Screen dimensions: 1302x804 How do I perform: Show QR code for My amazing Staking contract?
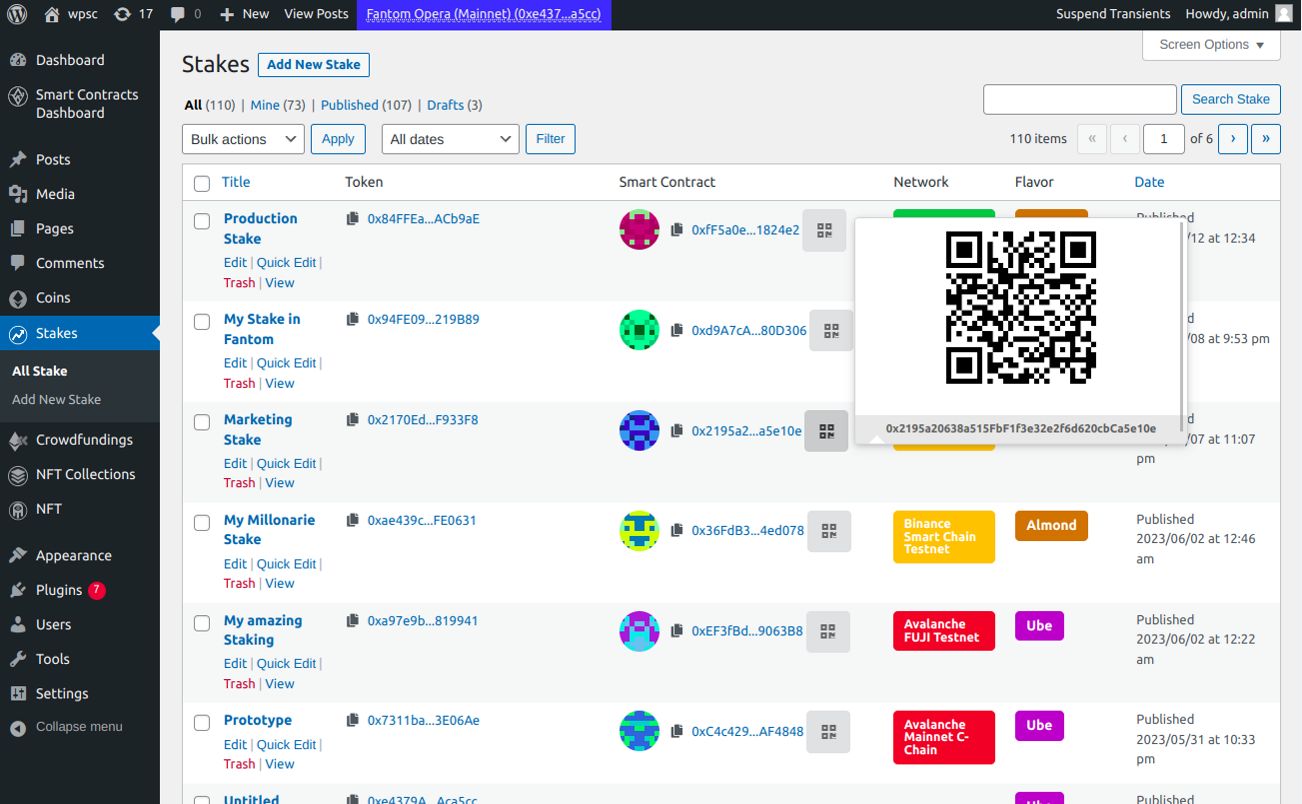point(827,631)
